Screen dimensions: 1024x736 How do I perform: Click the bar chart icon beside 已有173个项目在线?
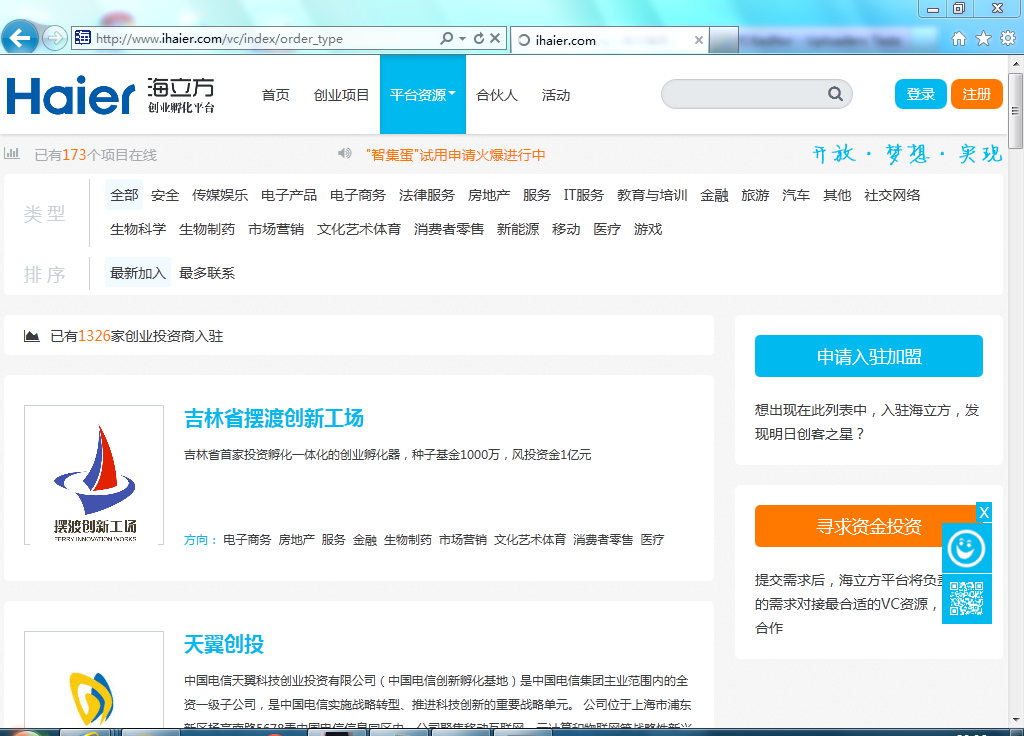click(x=12, y=153)
